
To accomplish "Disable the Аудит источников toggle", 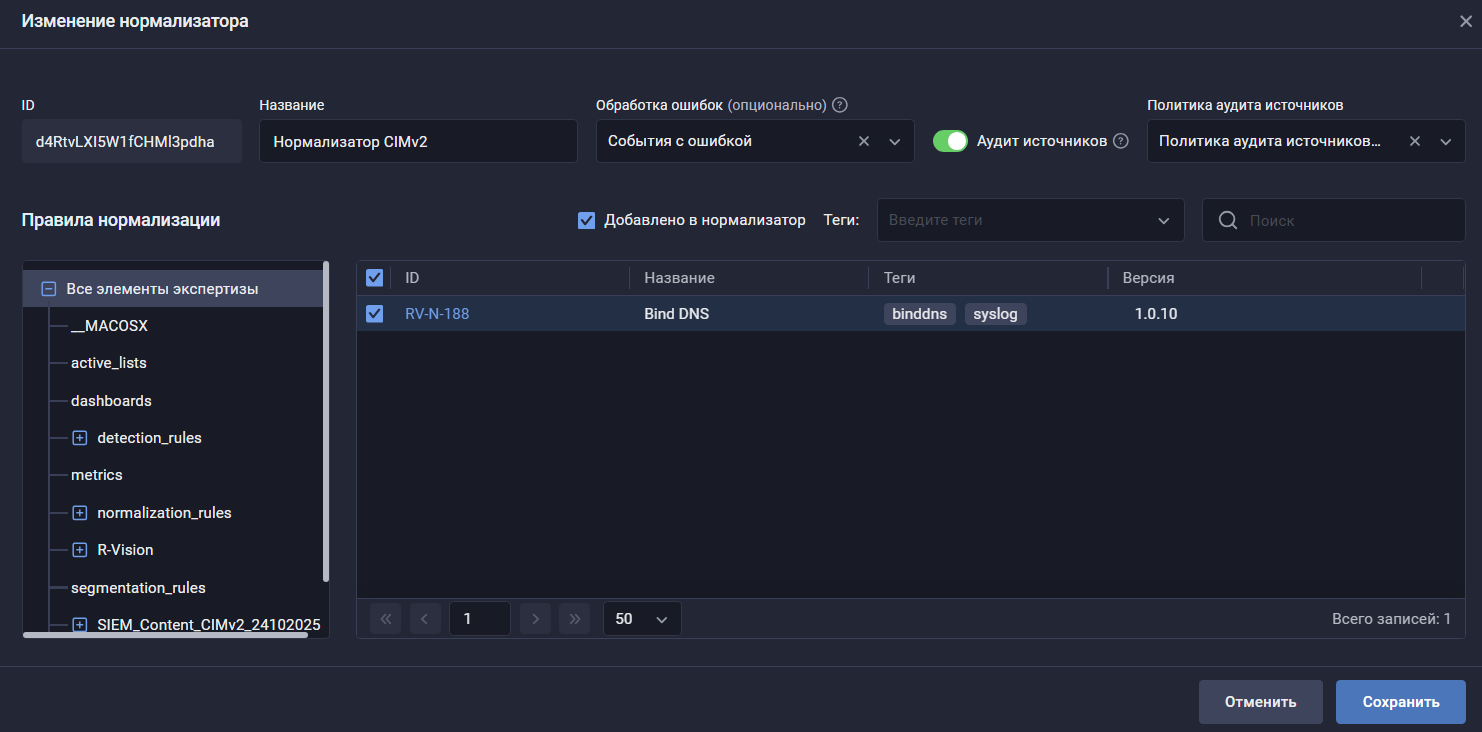I will click(950, 141).
